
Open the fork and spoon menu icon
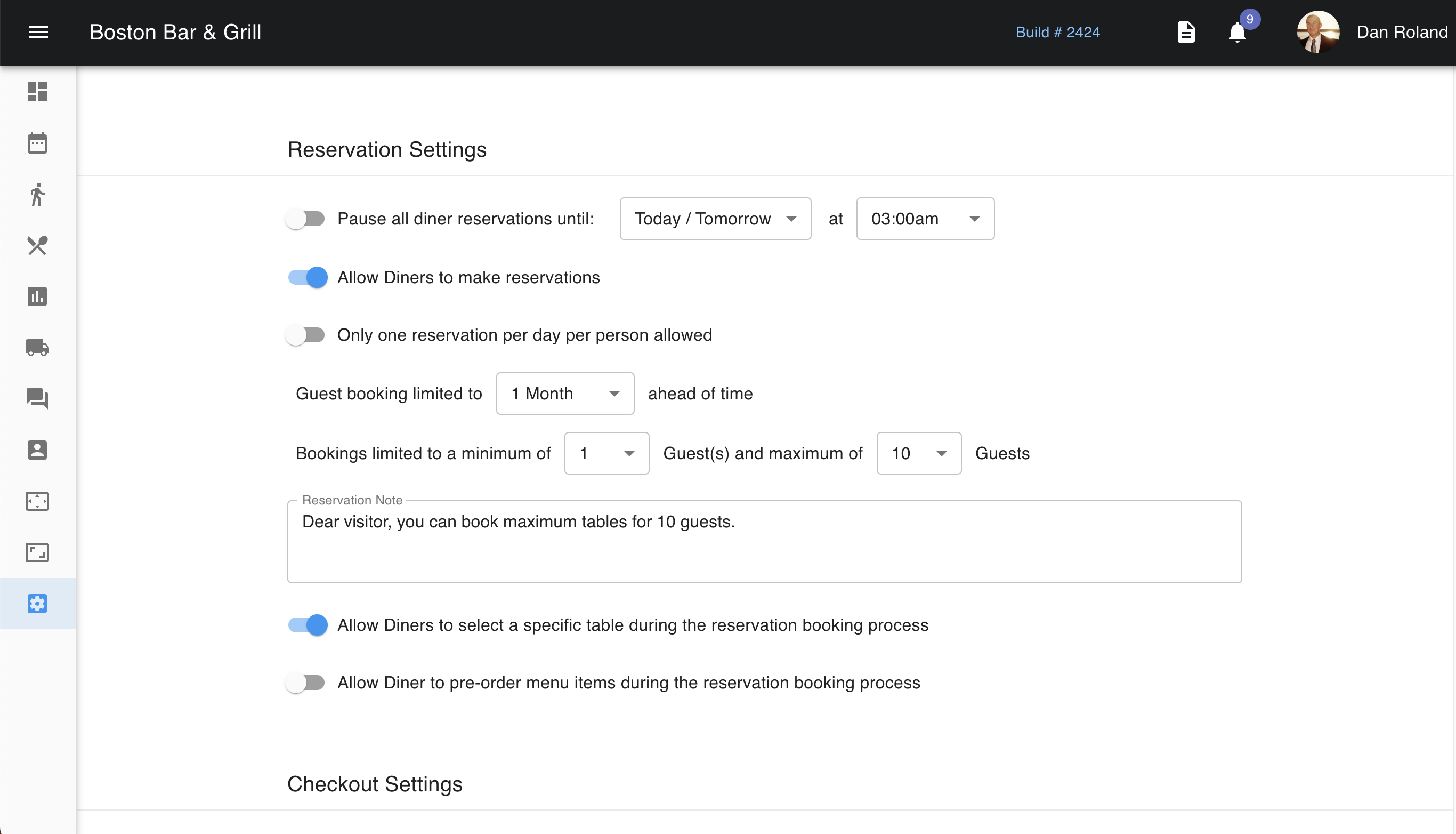tap(37, 246)
